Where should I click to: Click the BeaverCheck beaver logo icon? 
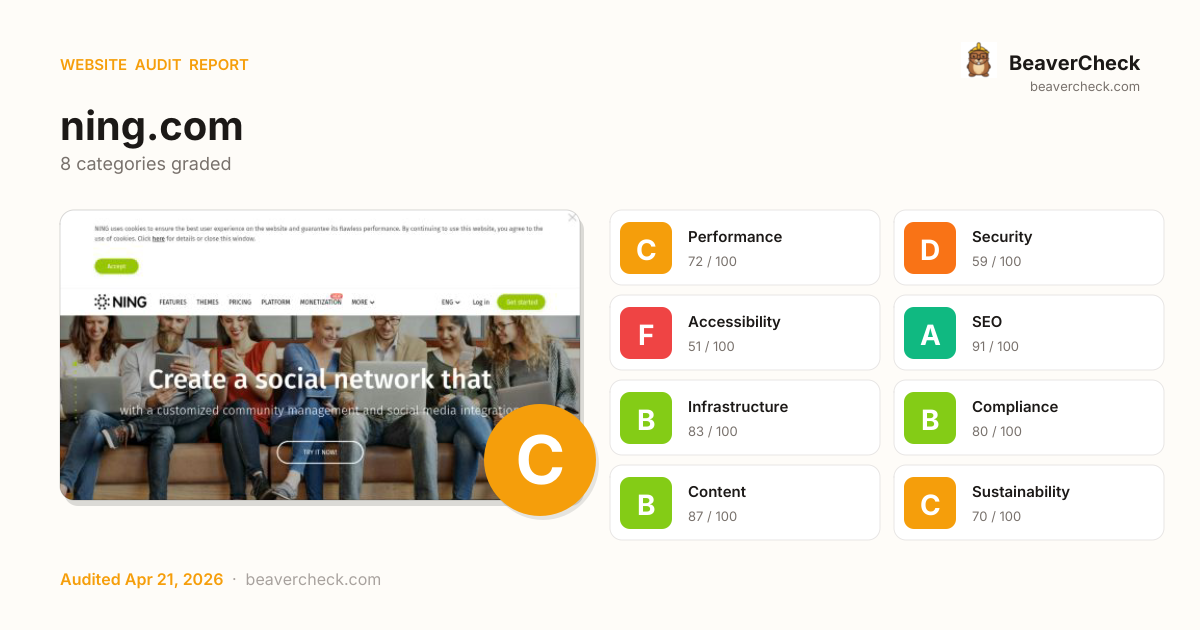978,61
